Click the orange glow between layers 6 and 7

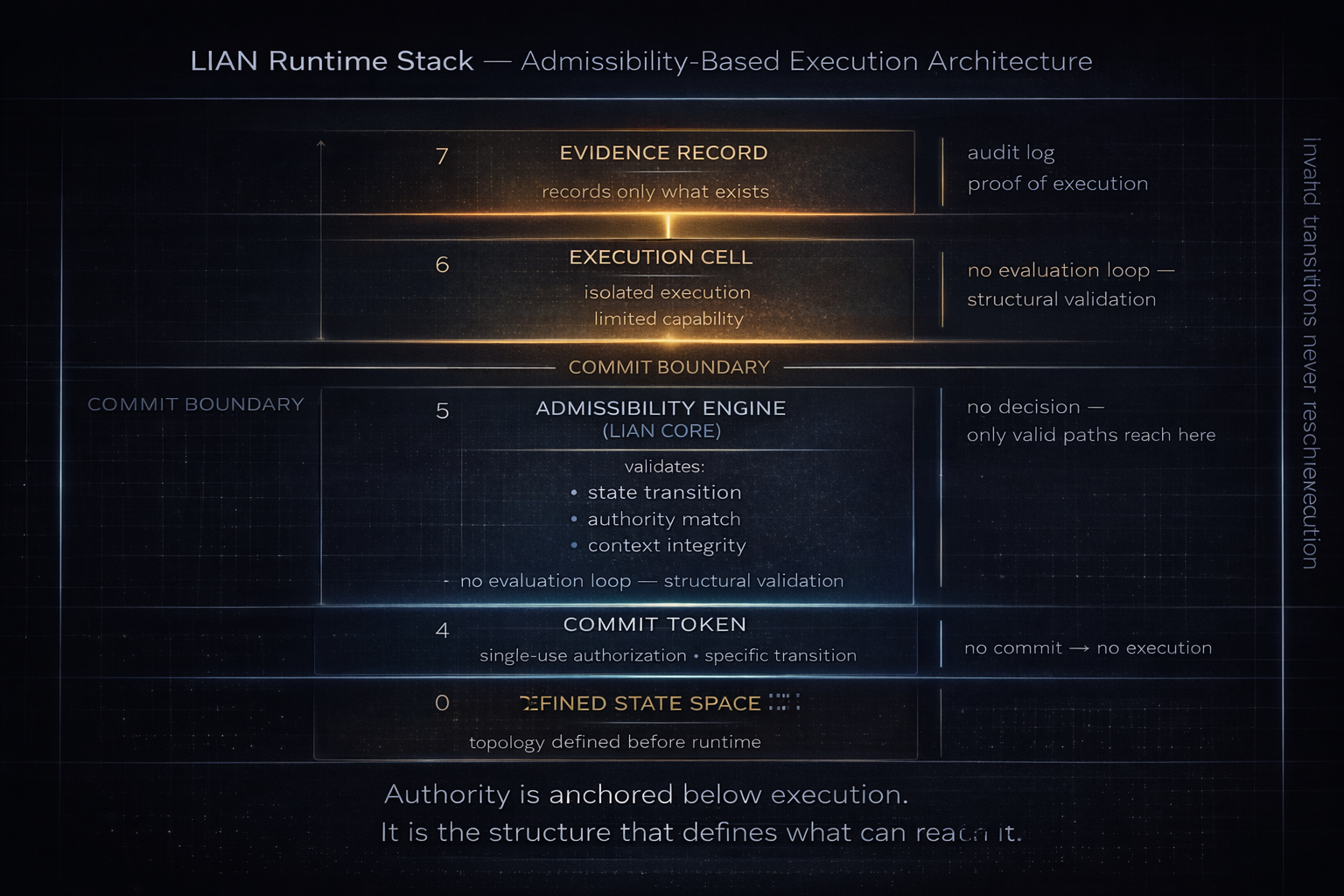[x=669, y=226]
